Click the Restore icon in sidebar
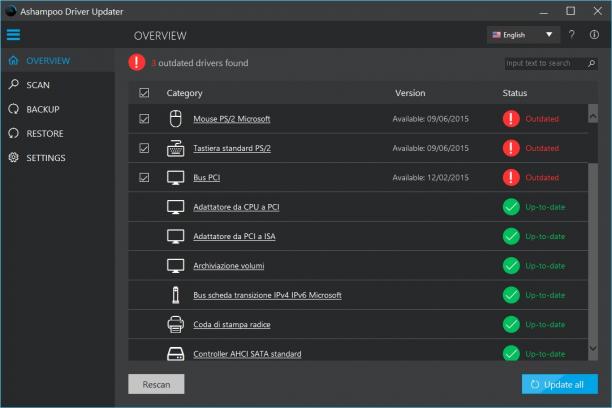This screenshot has height=408, width=612. [x=14, y=133]
